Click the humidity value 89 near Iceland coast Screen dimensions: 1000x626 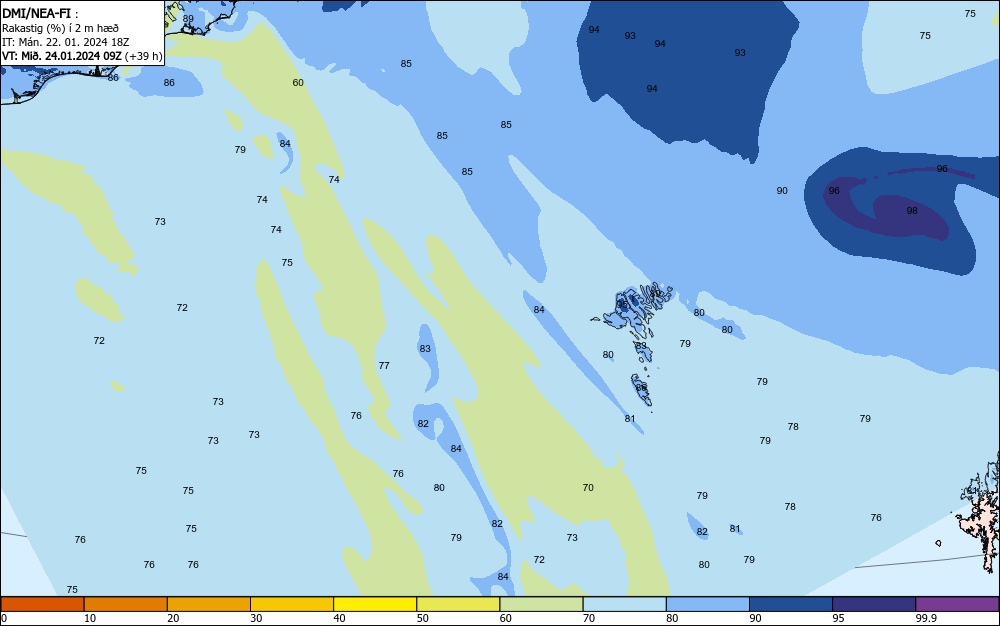click(188, 18)
